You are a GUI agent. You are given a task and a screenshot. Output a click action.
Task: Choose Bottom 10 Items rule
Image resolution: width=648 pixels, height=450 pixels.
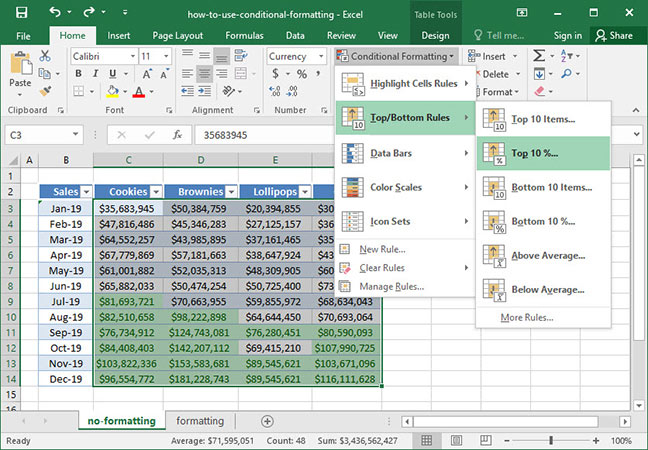tap(543, 188)
